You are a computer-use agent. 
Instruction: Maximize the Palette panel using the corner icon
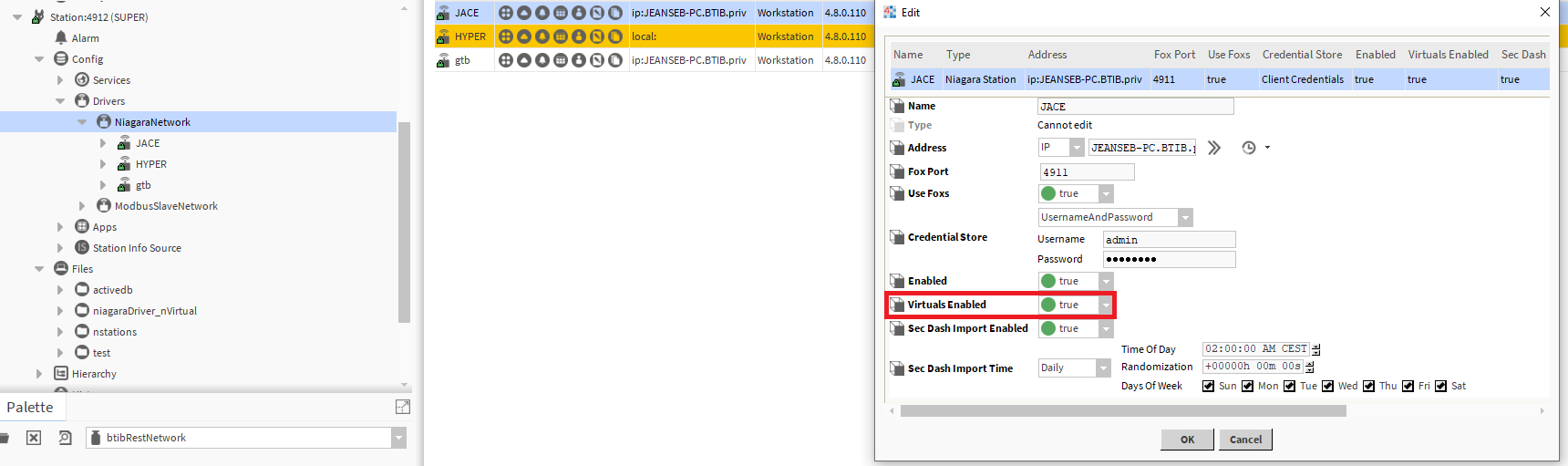pos(402,407)
